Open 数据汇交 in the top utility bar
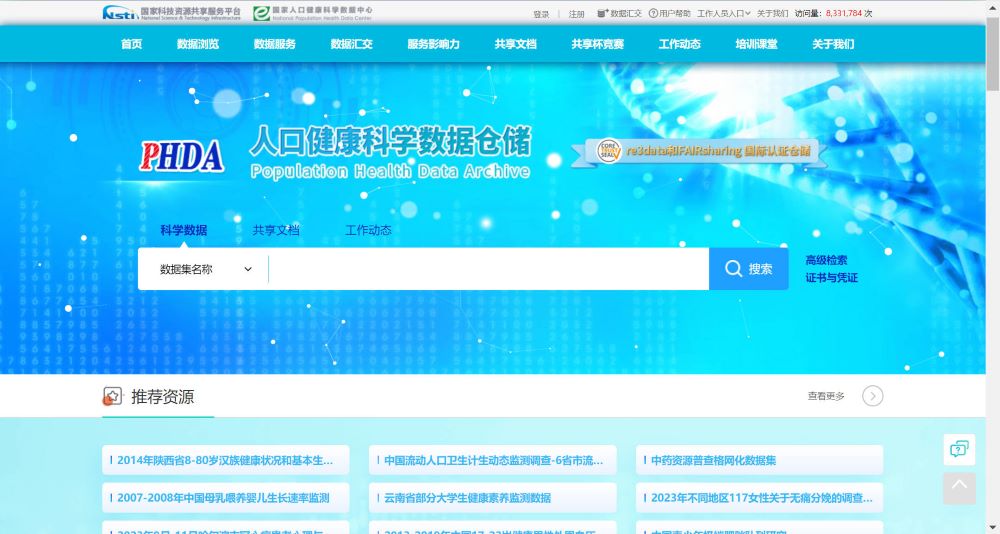Image resolution: width=1000 pixels, height=534 pixels. 619,13
